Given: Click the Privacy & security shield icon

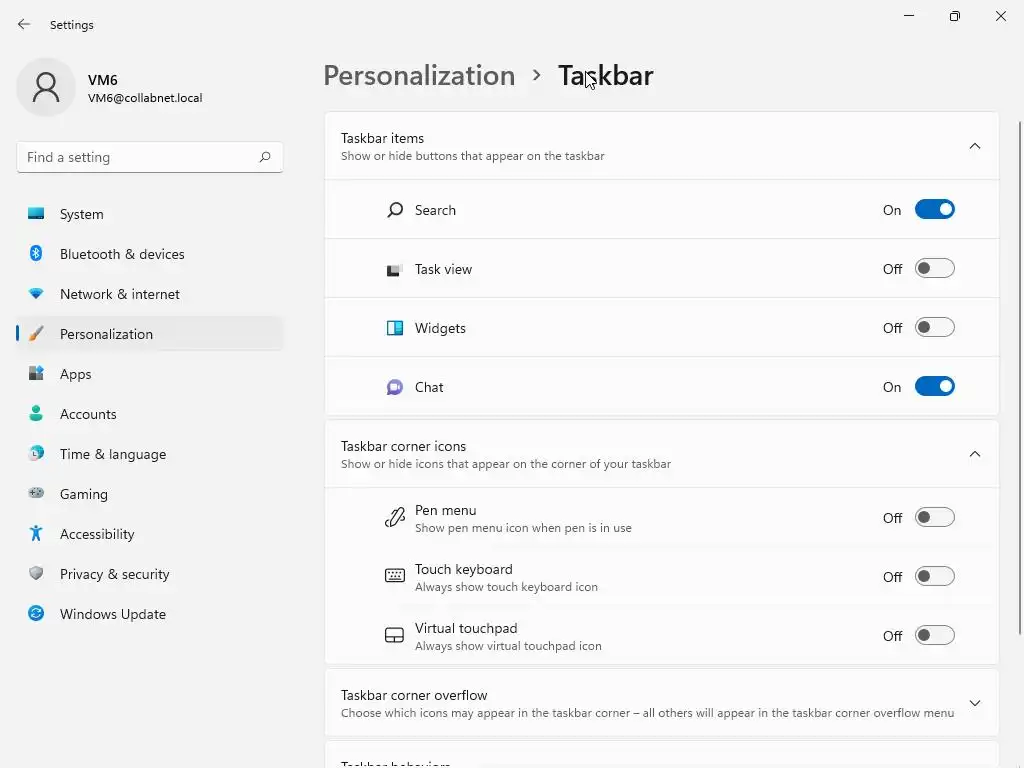Looking at the screenshot, I should coord(36,574).
